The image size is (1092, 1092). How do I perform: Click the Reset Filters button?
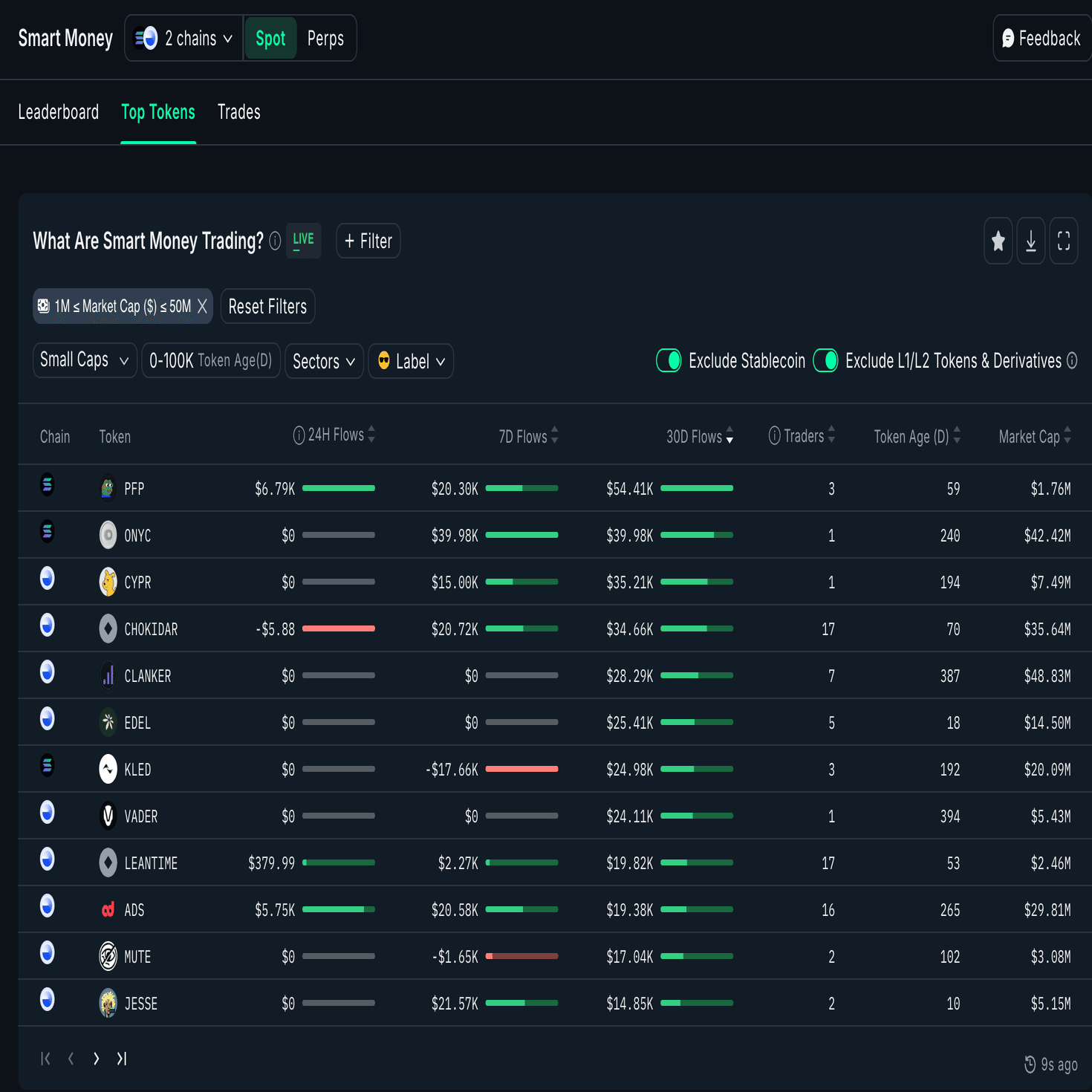tap(267, 306)
